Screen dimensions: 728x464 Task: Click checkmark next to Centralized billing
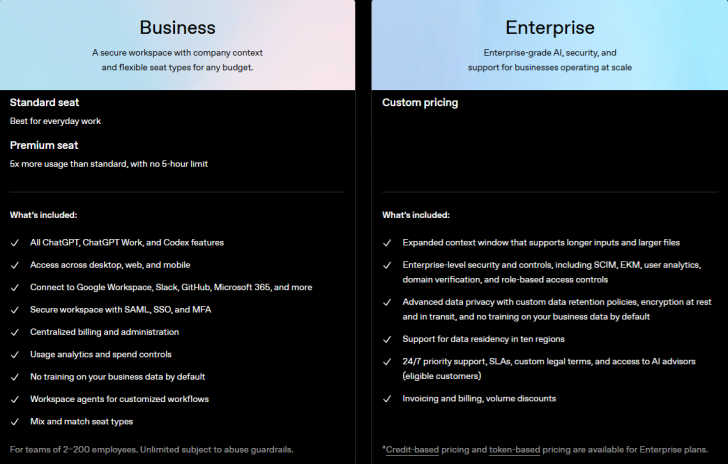coord(15,332)
